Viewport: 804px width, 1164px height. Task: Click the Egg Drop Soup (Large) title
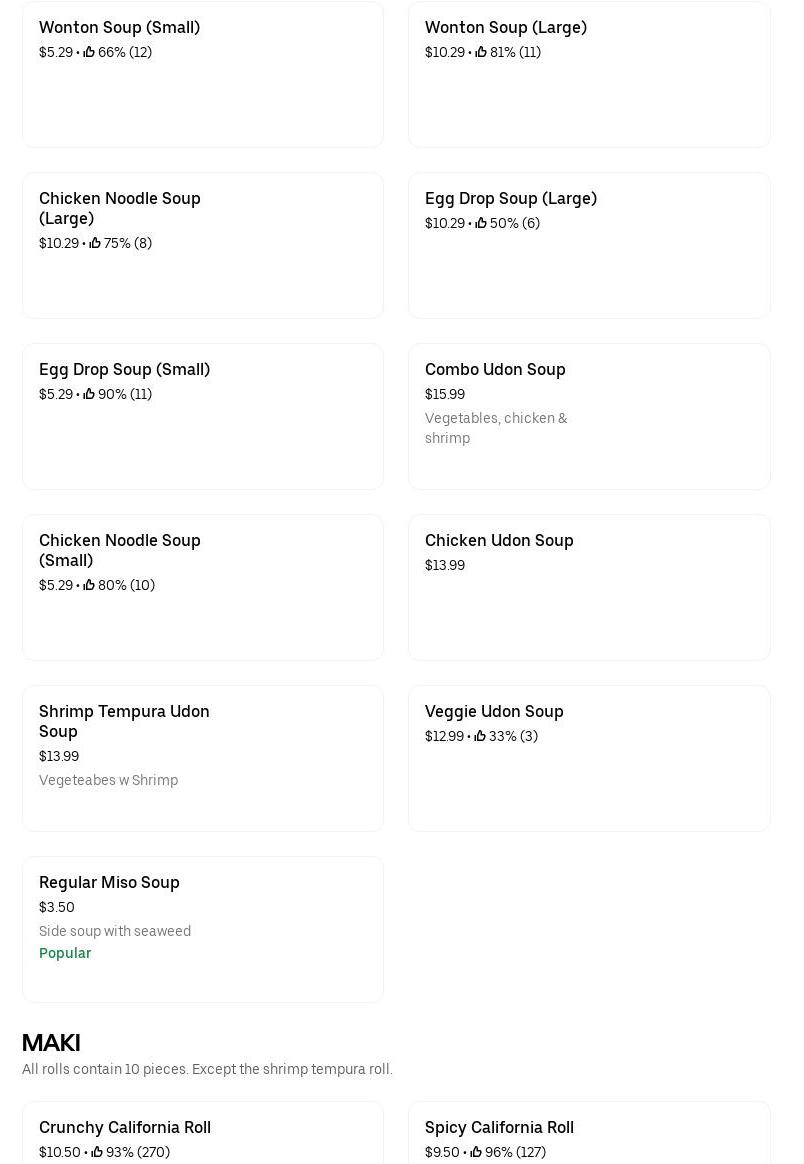pos(511,198)
